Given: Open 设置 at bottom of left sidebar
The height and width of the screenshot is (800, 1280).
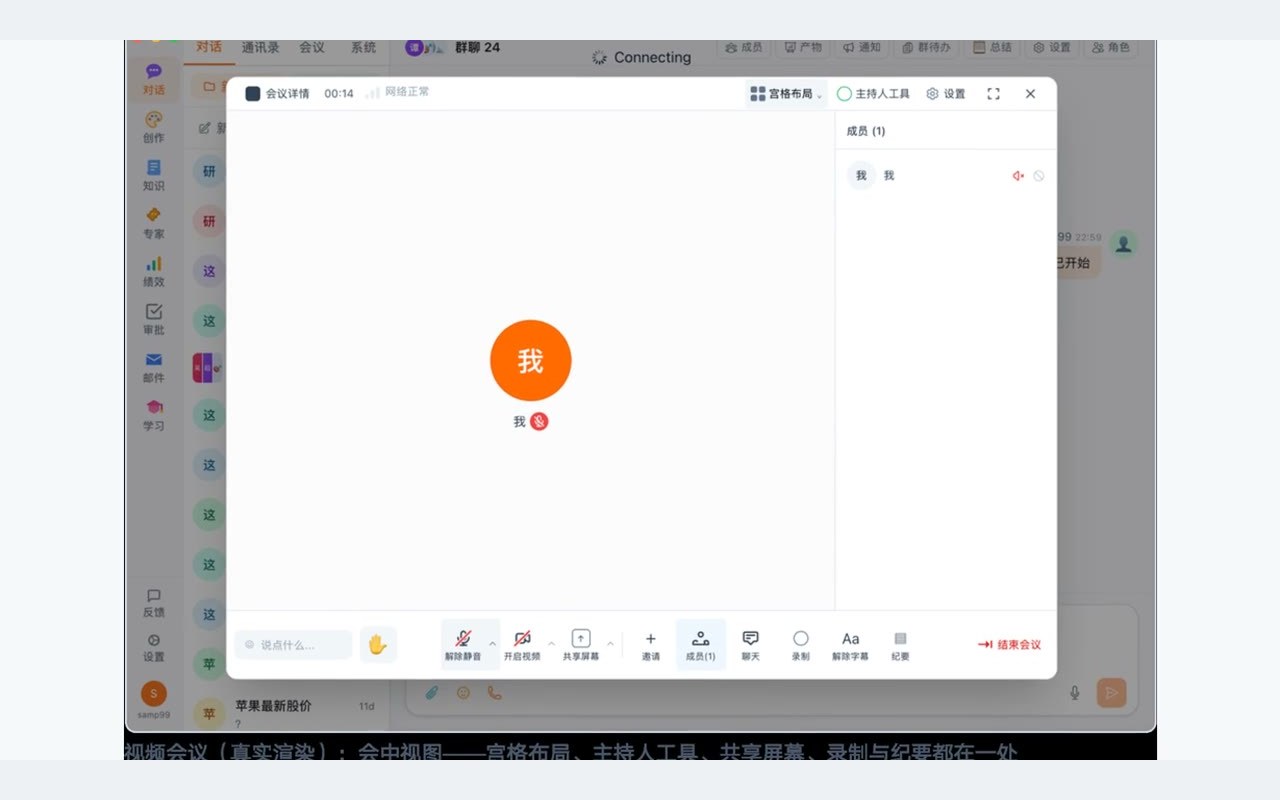Looking at the screenshot, I should 154,648.
